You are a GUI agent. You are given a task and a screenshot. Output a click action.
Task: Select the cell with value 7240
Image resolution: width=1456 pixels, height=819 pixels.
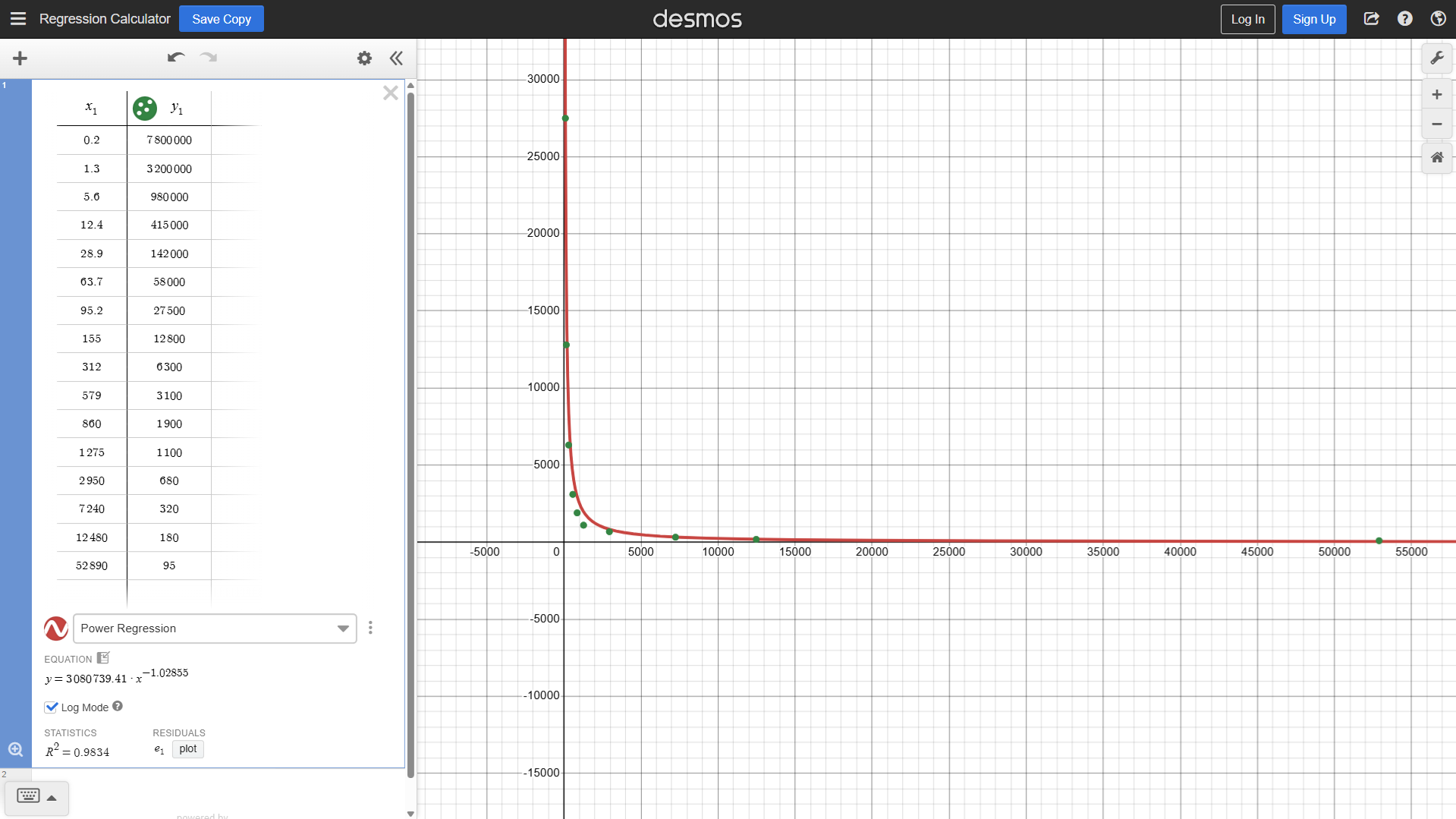(x=92, y=509)
